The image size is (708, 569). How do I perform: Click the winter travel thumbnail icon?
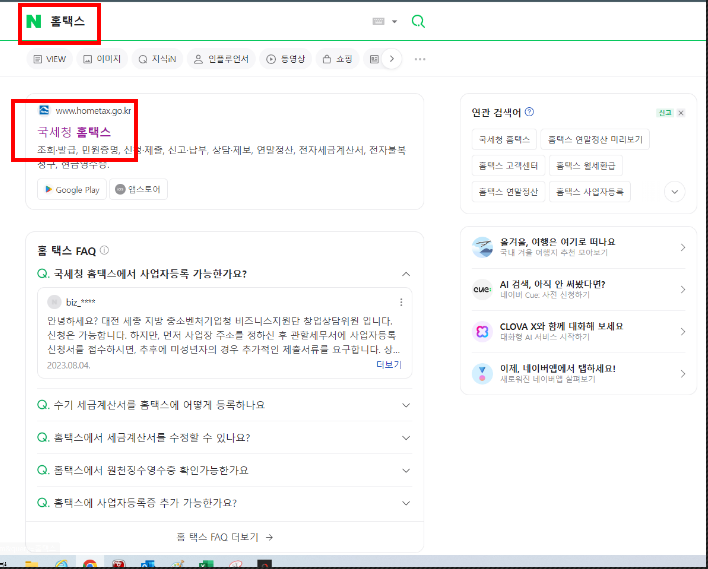[482, 247]
